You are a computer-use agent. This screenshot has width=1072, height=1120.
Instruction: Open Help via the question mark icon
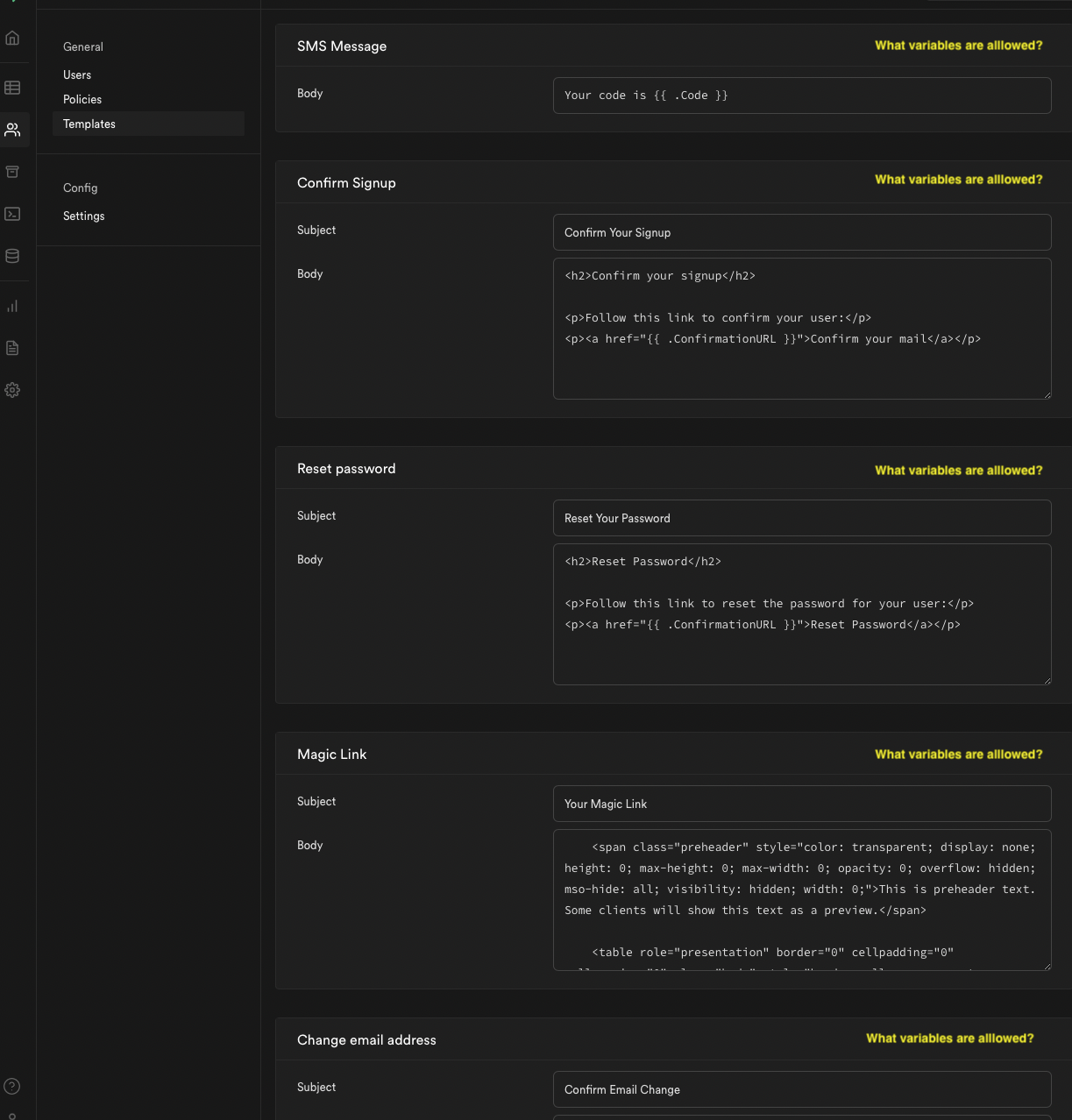(12, 1086)
